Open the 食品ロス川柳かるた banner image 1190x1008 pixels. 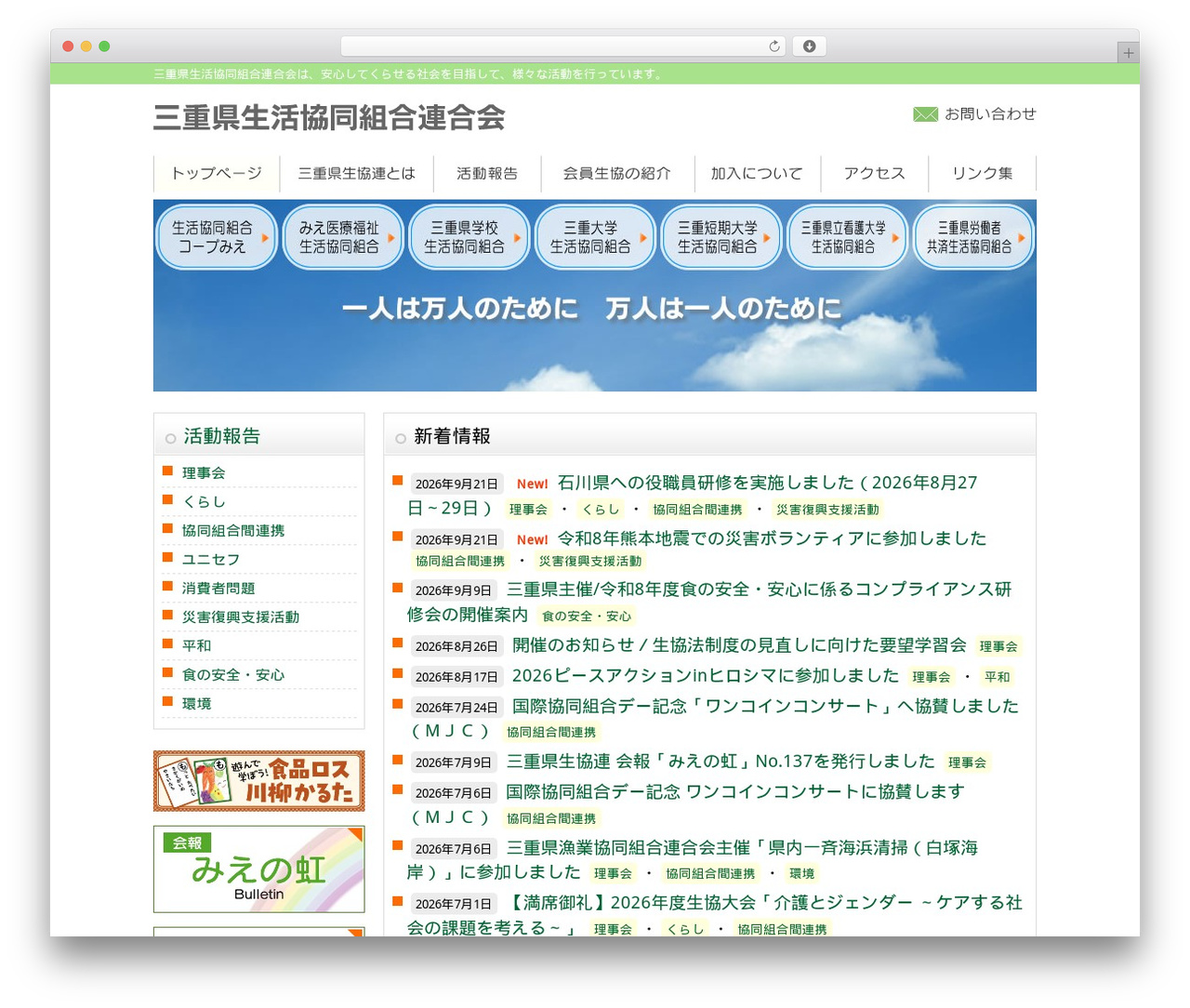click(x=259, y=781)
